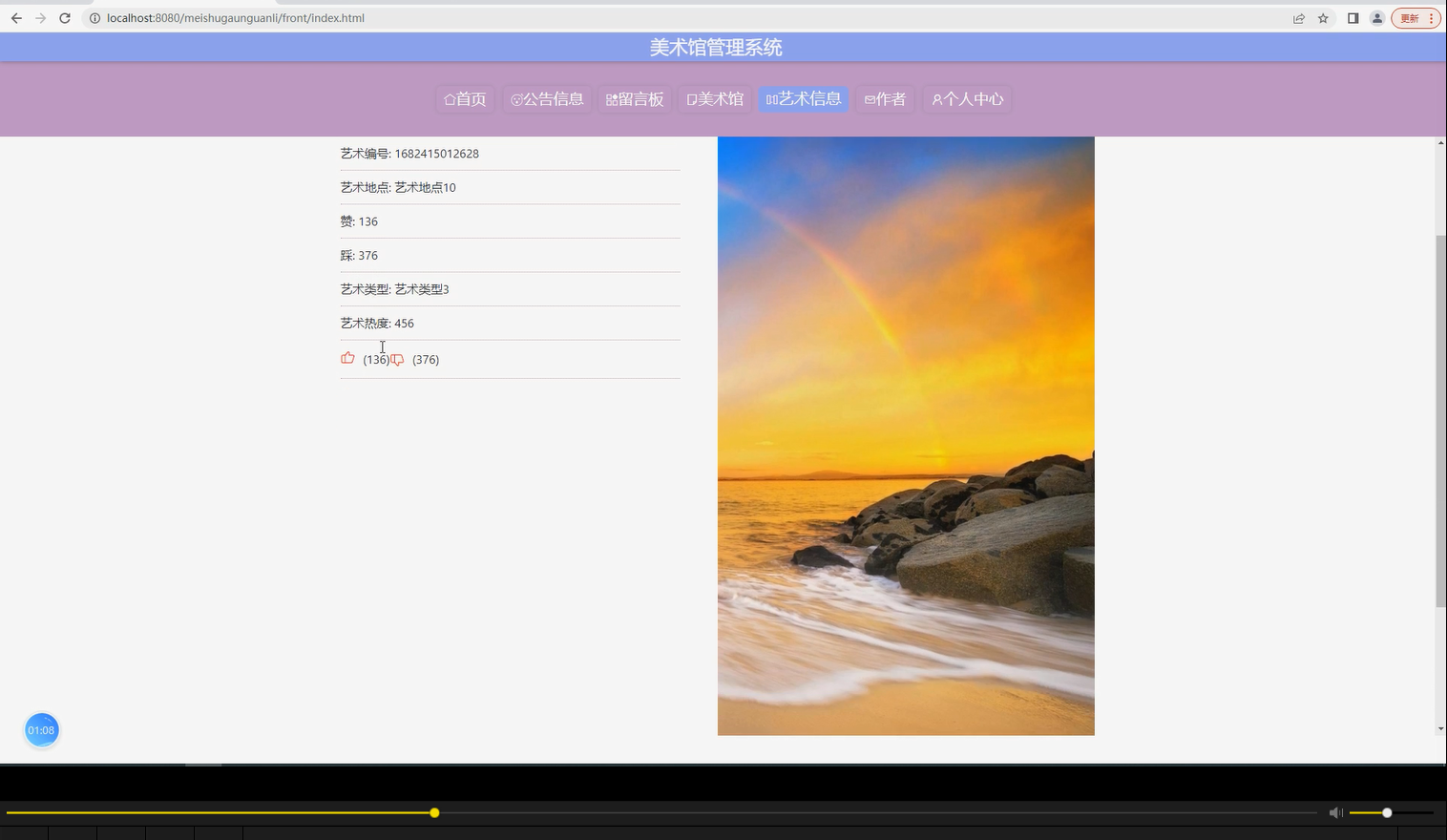
Task: Click the thumbs-up like icon
Action: (347, 358)
